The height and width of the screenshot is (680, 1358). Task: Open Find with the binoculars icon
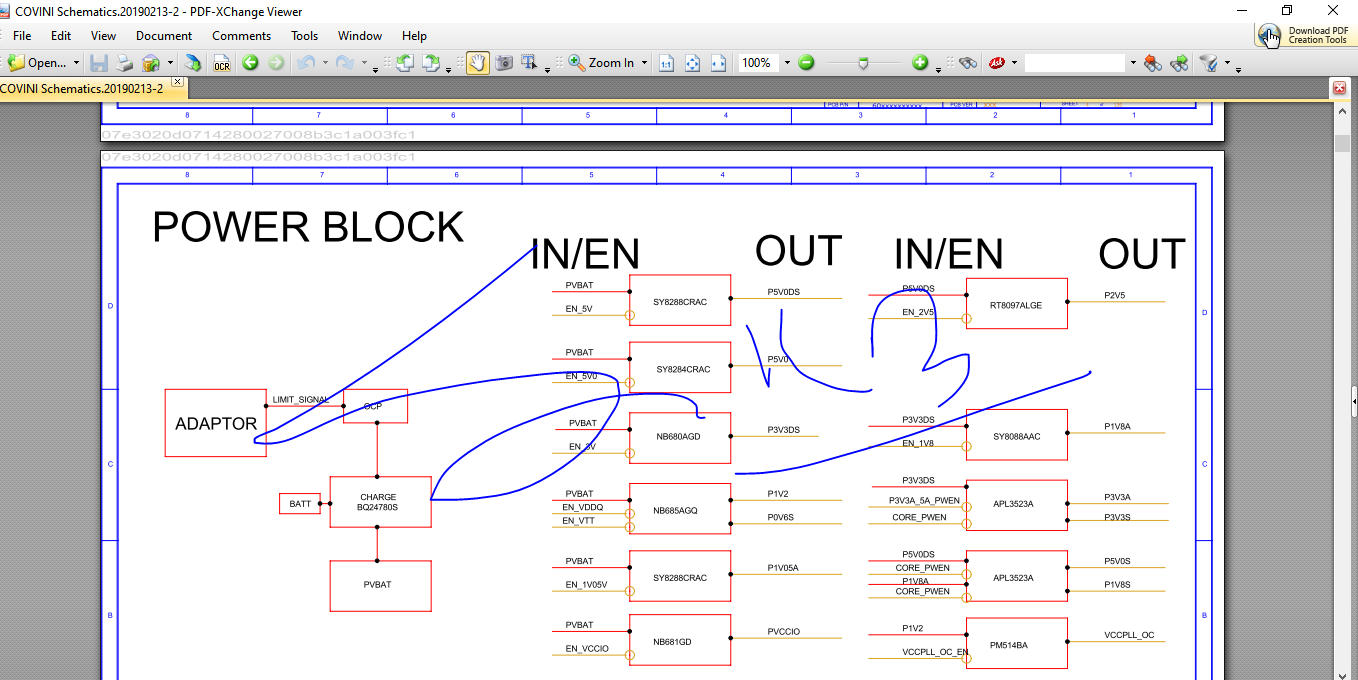coord(967,63)
